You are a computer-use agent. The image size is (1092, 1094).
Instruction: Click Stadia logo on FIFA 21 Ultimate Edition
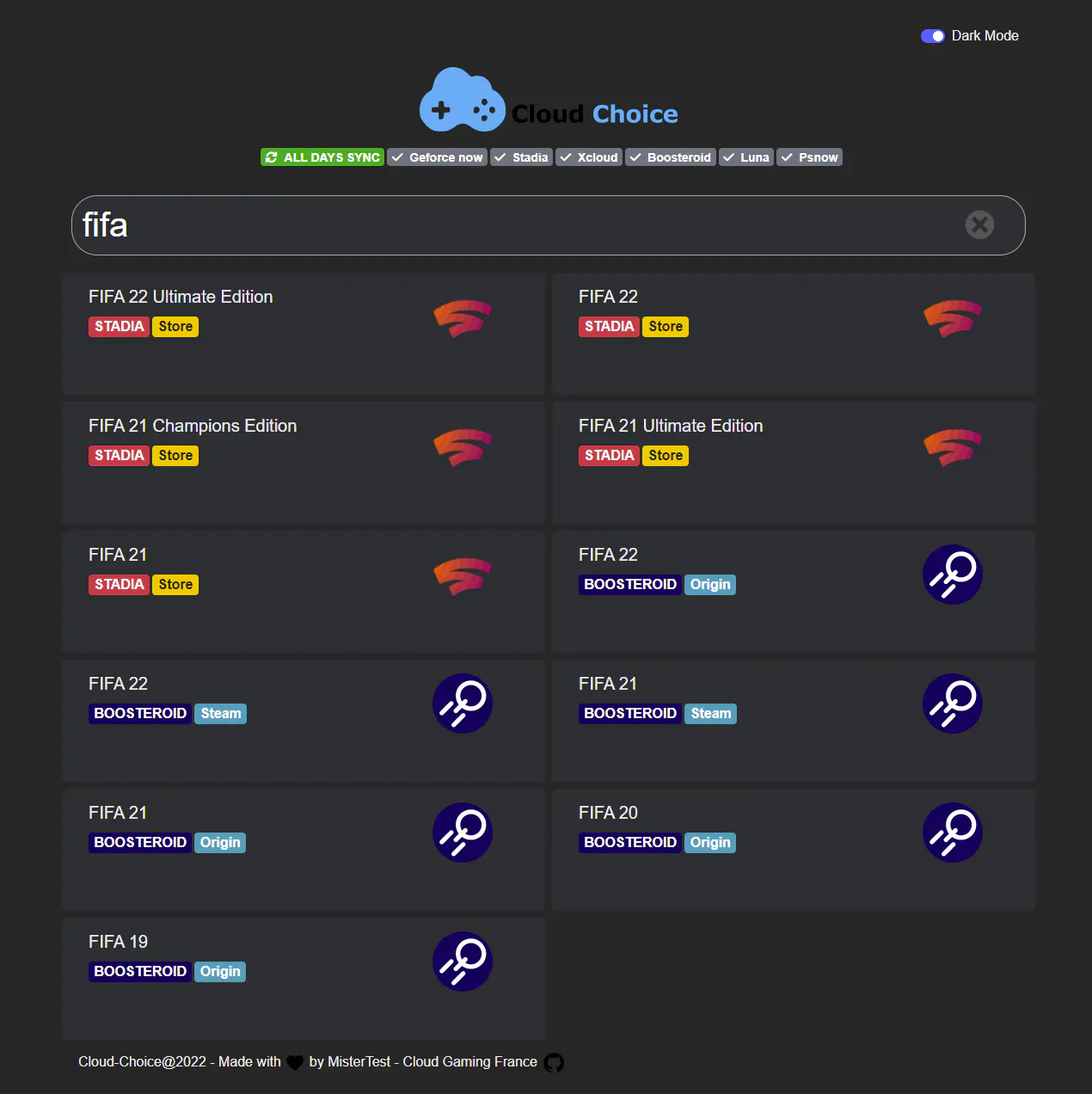tap(953, 447)
